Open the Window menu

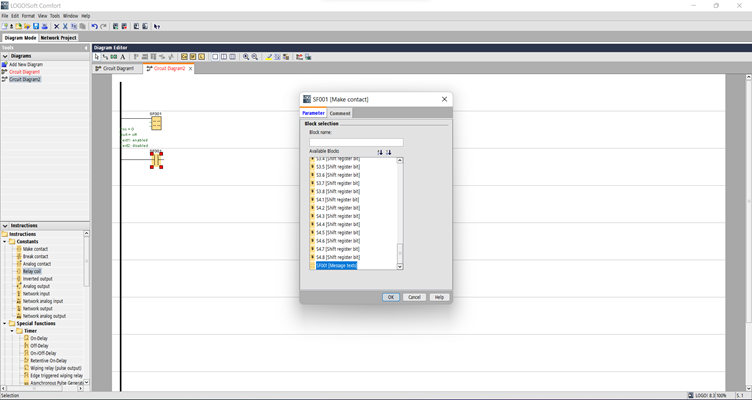point(70,16)
